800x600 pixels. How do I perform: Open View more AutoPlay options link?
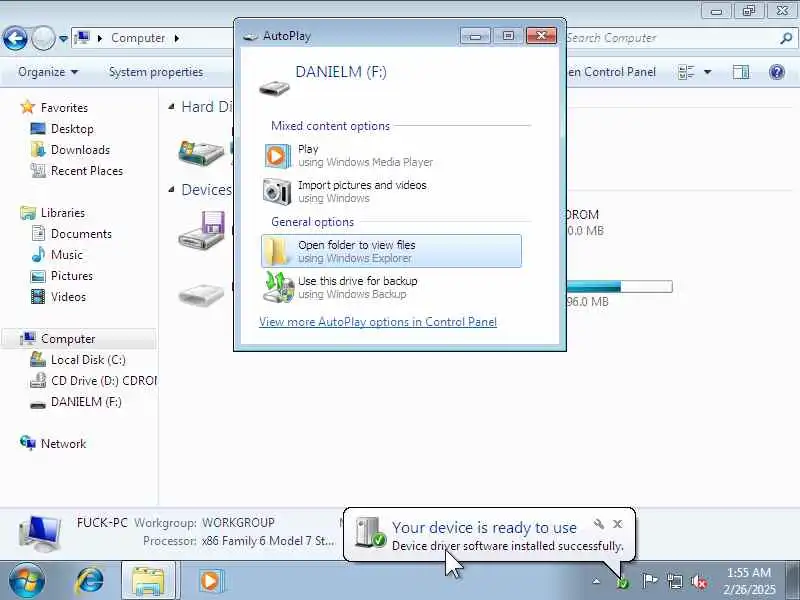378,322
